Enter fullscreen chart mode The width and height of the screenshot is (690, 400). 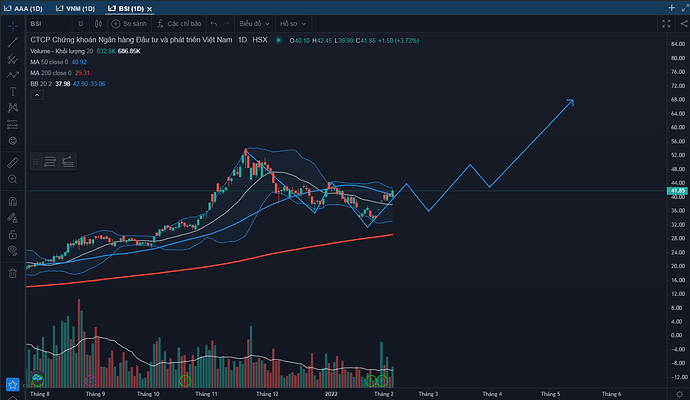[x=666, y=24]
